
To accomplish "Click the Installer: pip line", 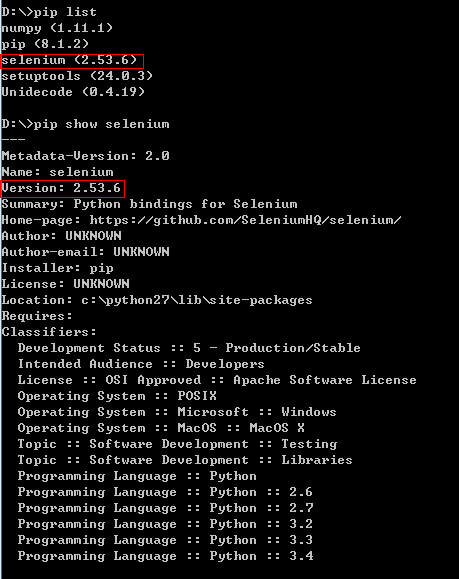I will coord(57,268).
